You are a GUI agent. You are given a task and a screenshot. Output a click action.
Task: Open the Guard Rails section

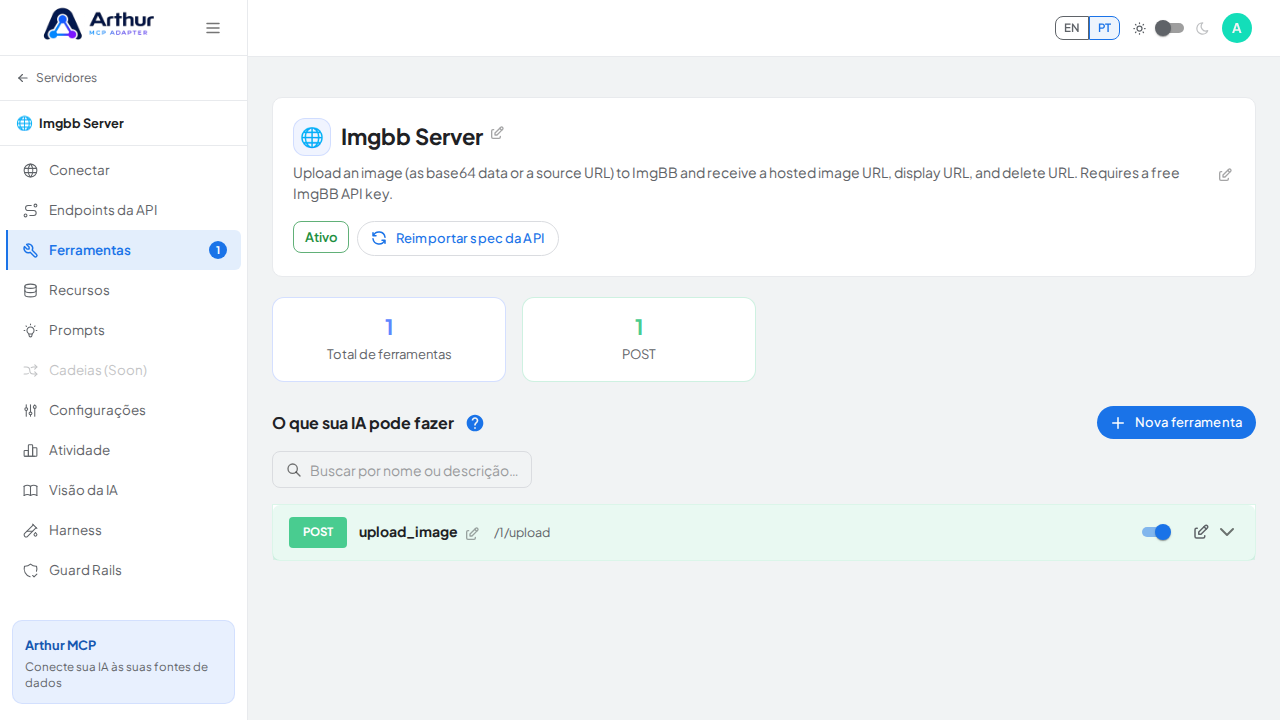click(x=123, y=570)
